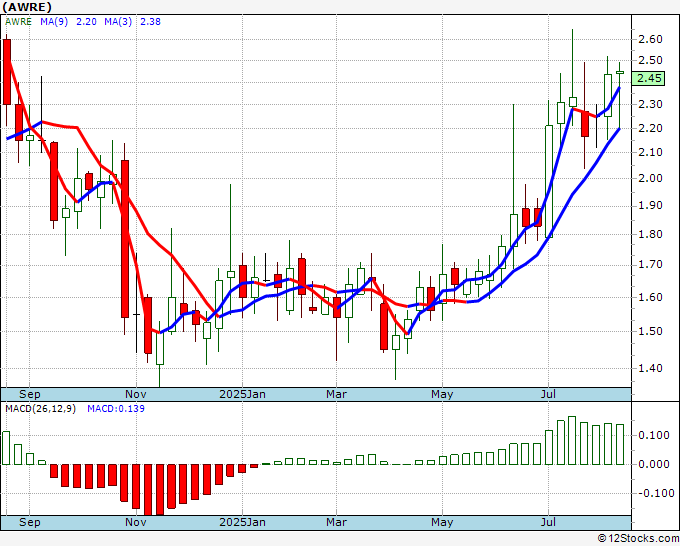680x546 pixels.
Task: Select the MA(9) legend label
Action: pos(54,22)
